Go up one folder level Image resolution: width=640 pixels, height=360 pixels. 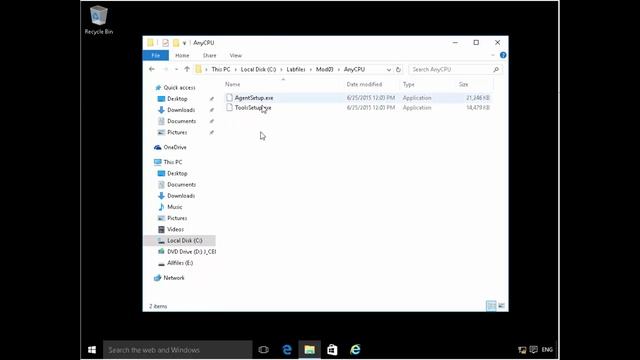[187, 69]
